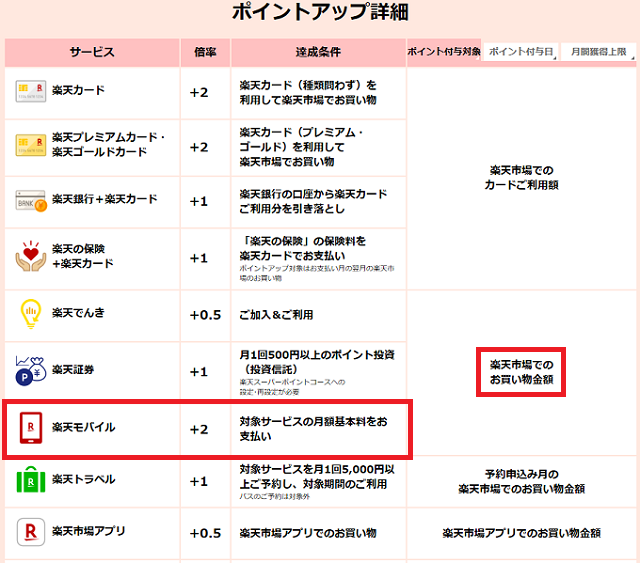This screenshot has width=640, height=563.
Task: Click the +1 rate in 楽天銀行+楽天カード row
Action: pyautogui.click(x=199, y=202)
